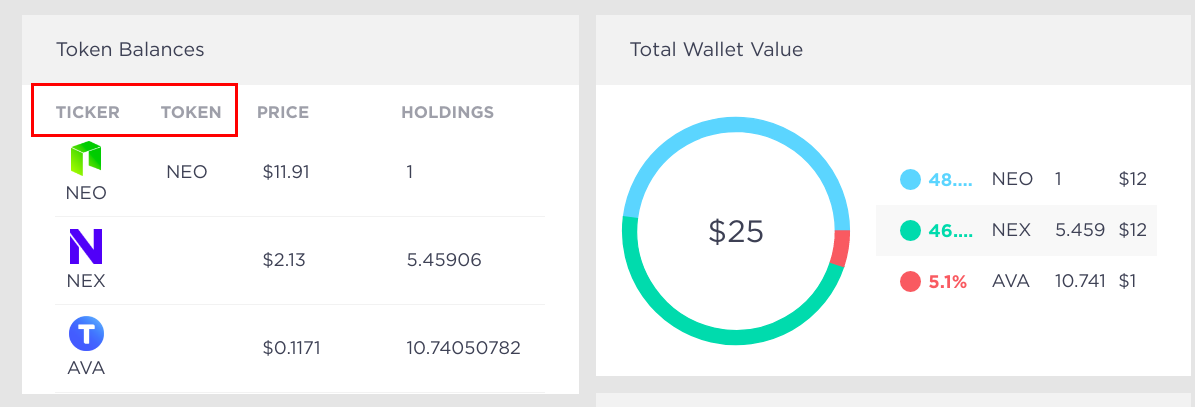The image size is (1195, 407).
Task: Click the NEX price $2.13
Action: point(284,261)
